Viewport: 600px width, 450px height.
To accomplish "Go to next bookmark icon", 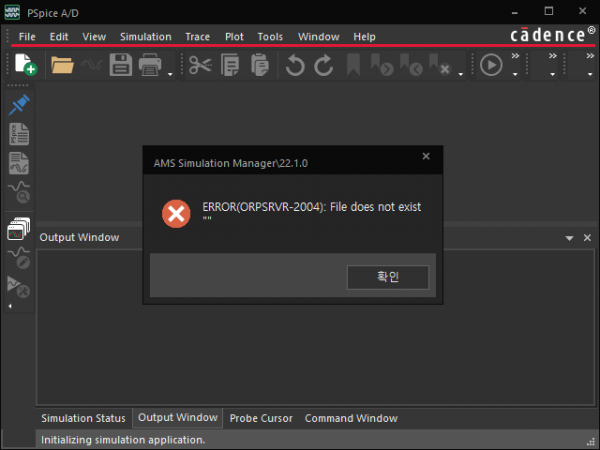I will tap(382, 64).
